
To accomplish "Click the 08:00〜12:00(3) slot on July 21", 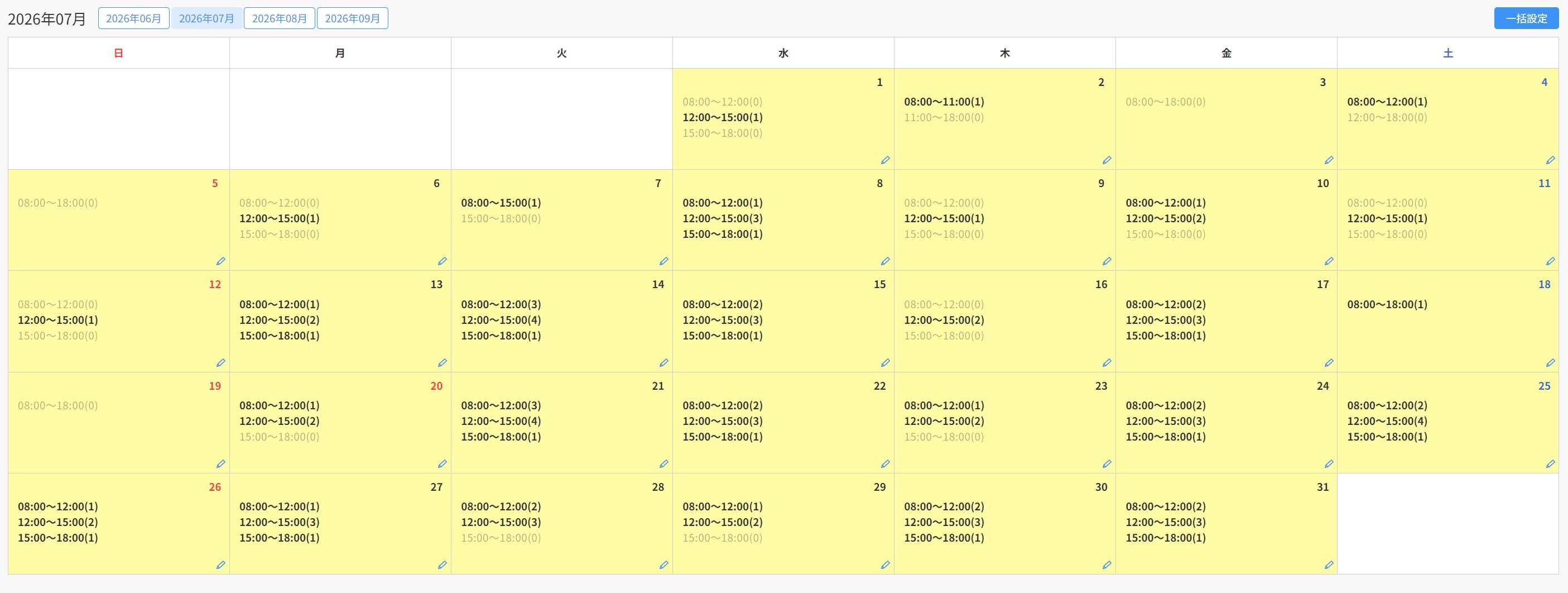I will (501, 405).
